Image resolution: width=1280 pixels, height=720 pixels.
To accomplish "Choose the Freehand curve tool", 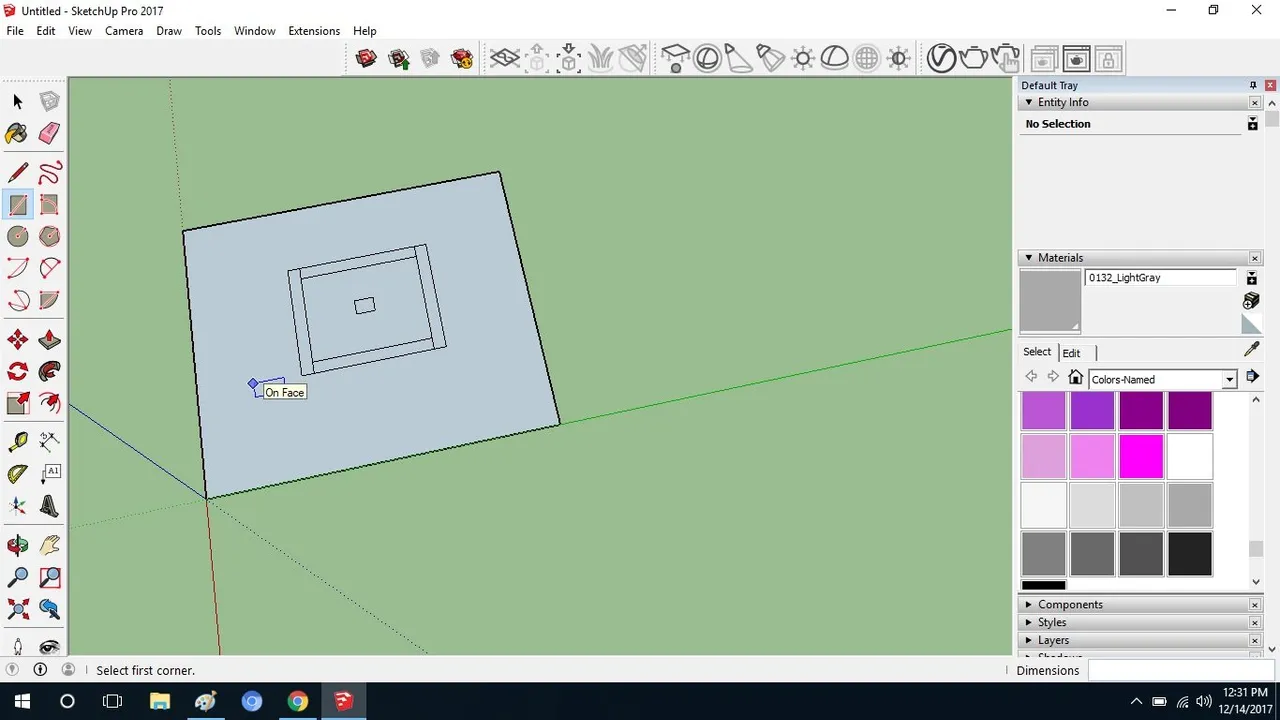I will [49, 172].
